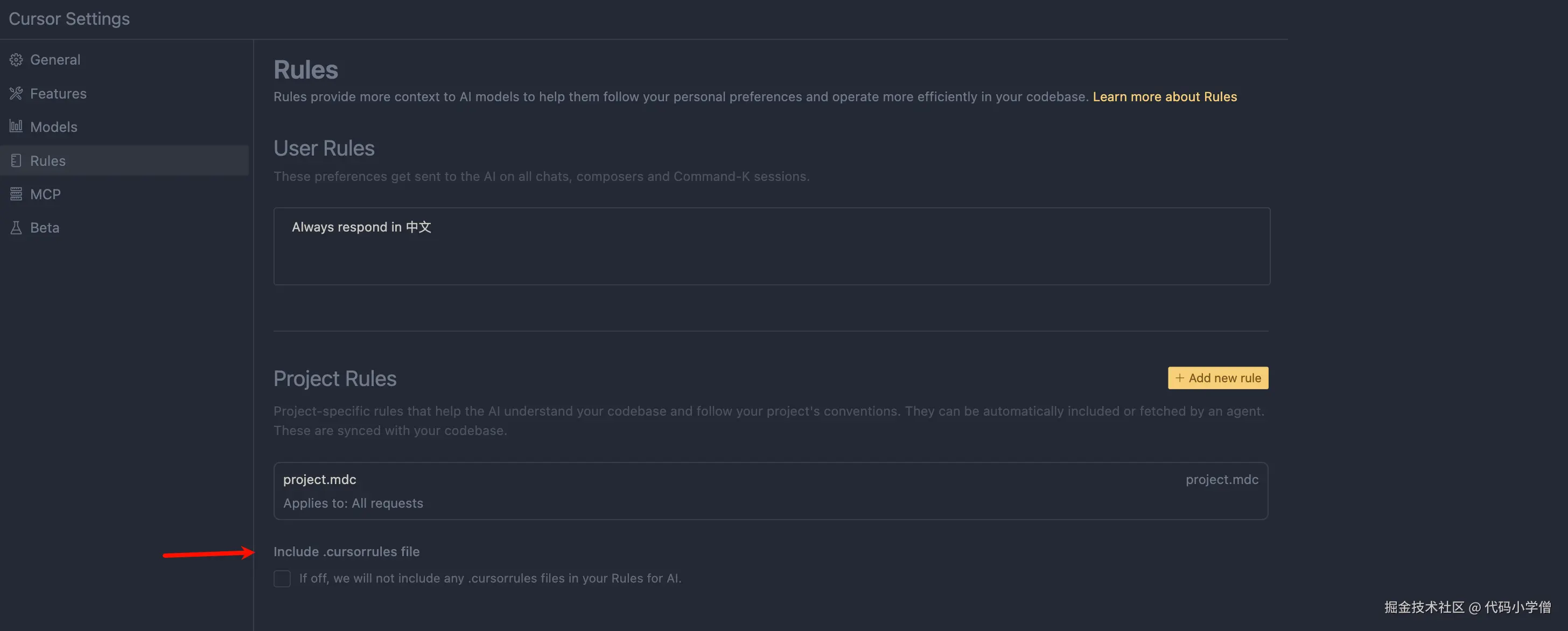Enable the Include .cursorrules file checkbox

tap(282, 578)
